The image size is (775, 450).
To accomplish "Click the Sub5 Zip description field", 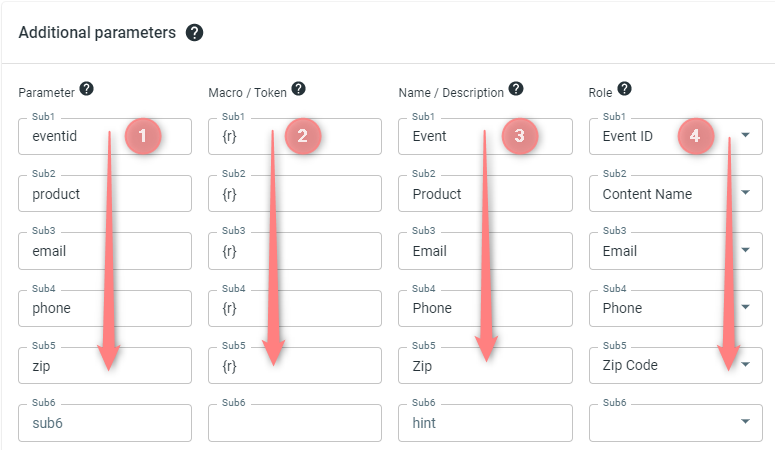I will coord(485,365).
